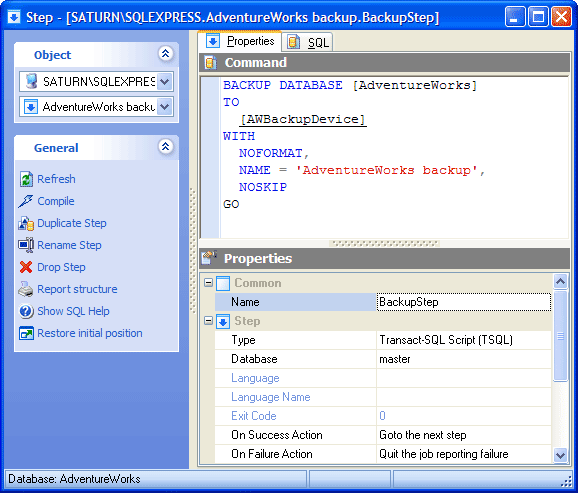Click the Report structure link
The width and height of the screenshot is (578, 493).
[x=77, y=289]
